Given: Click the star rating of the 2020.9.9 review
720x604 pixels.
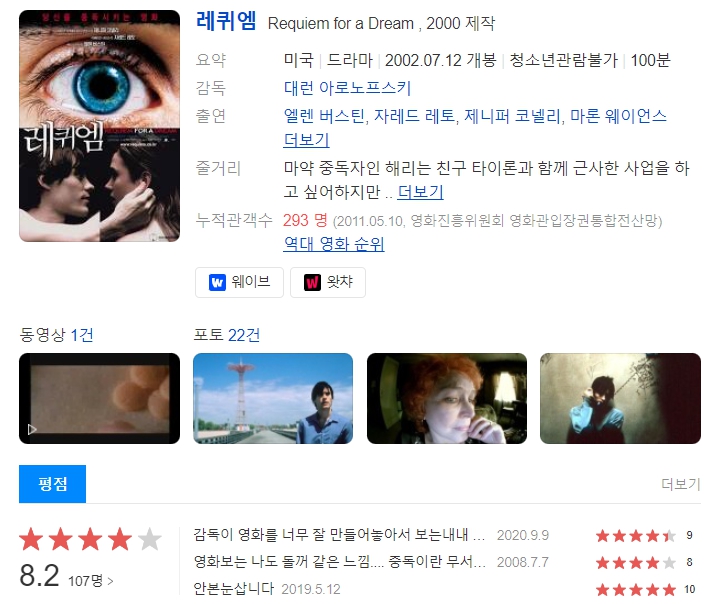Looking at the screenshot, I should point(636,536).
